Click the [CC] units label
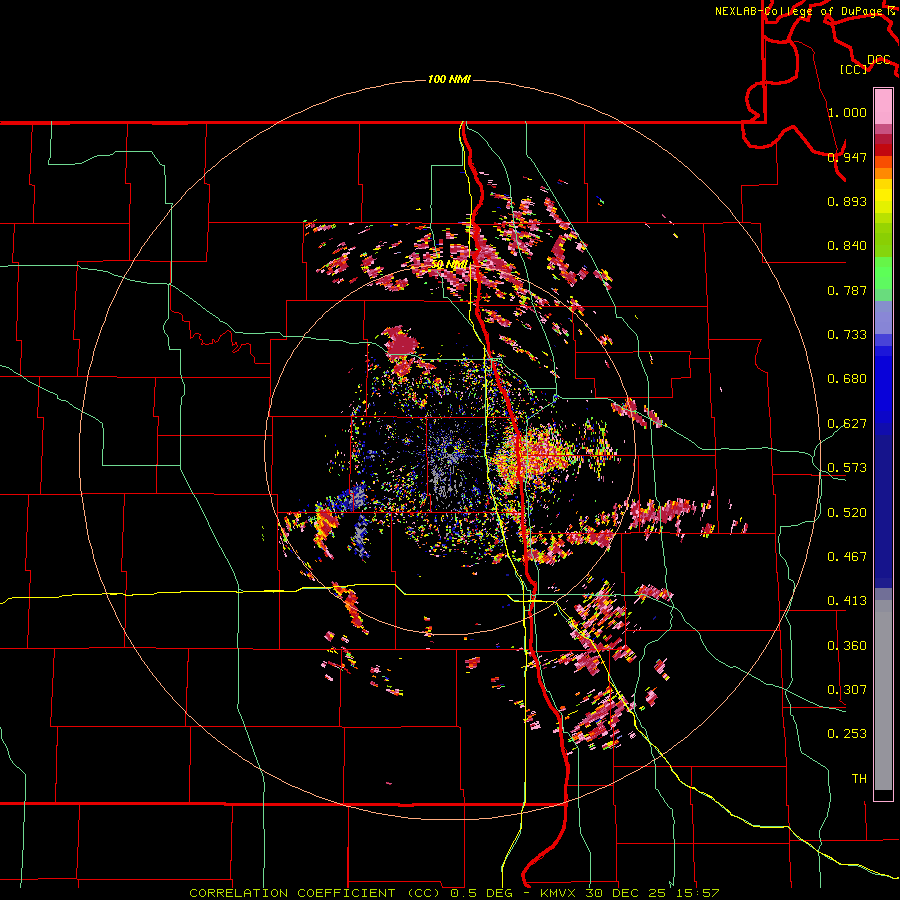The width and height of the screenshot is (900, 900). point(853,69)
